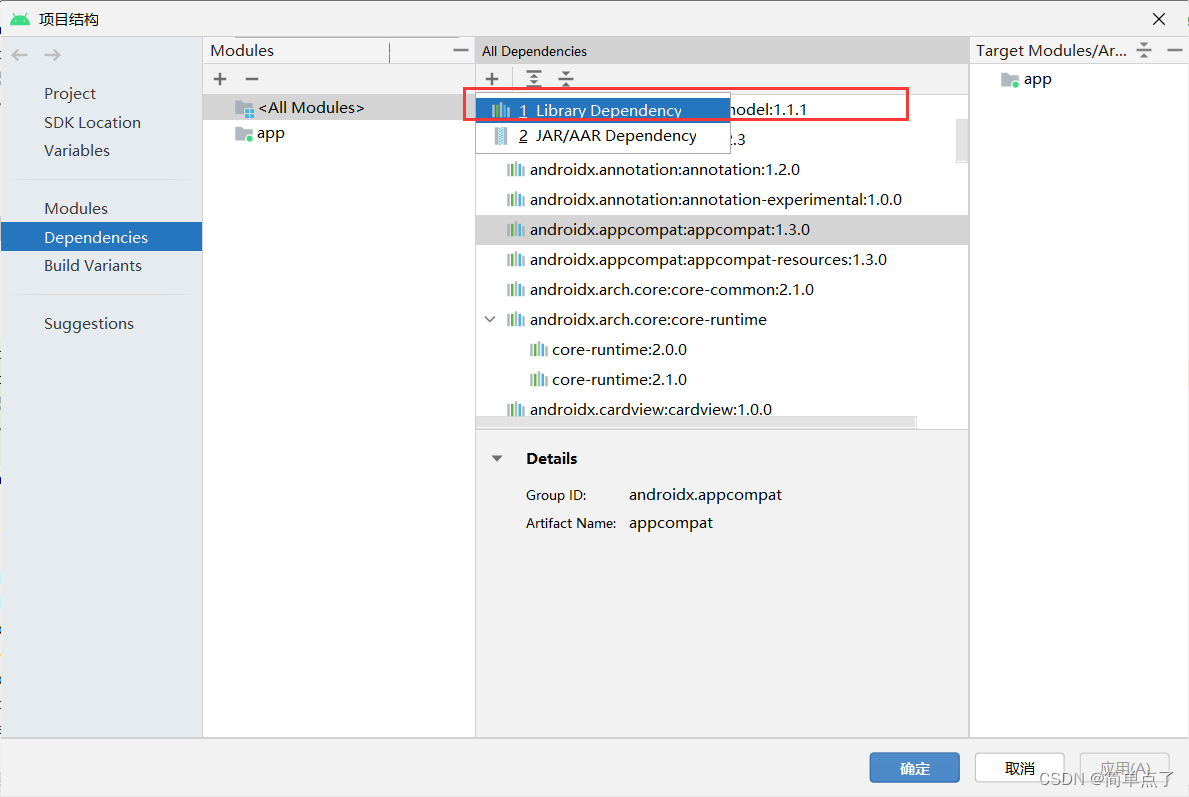This screenshot has height=797, width=1189.
Task: Click the back navigation arrow
Action: pos(18,55)
